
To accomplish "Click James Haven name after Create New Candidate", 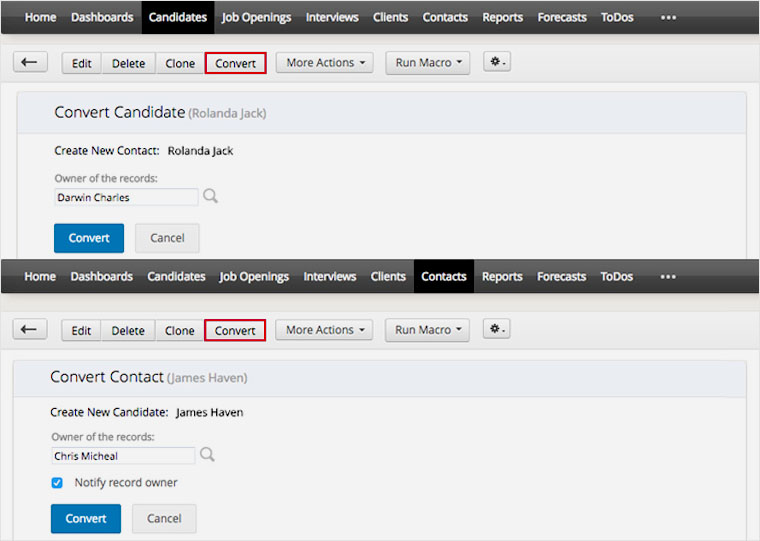I will 209,413.
